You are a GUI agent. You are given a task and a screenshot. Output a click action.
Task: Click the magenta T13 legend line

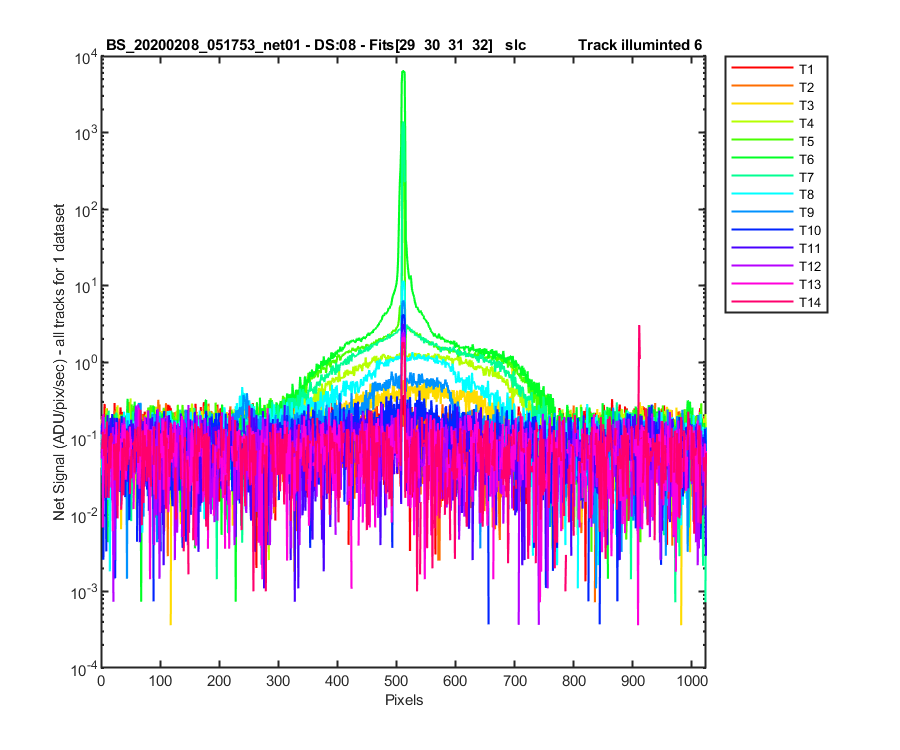coord(762,283)
